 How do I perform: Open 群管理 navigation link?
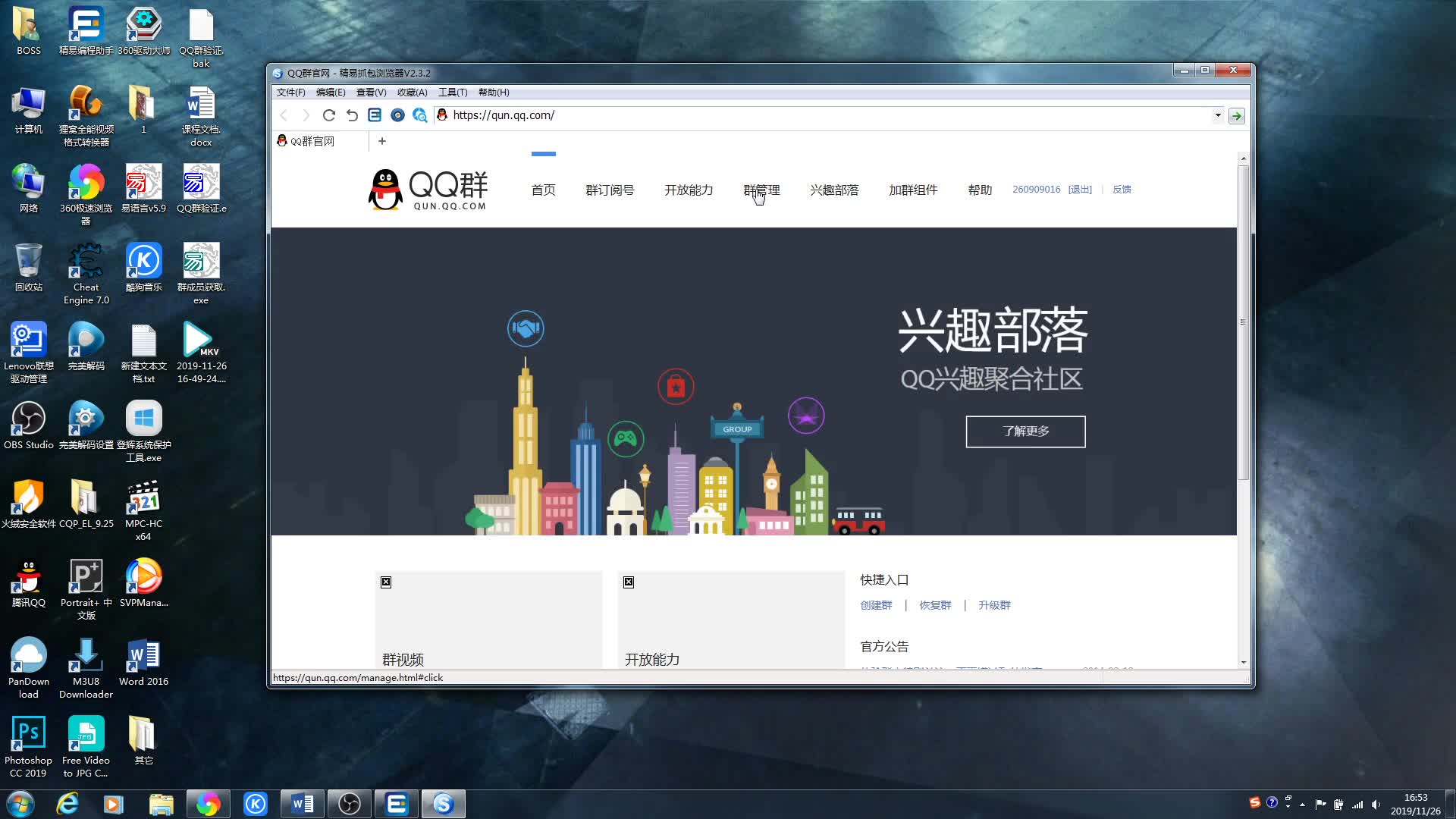[761, 190]
